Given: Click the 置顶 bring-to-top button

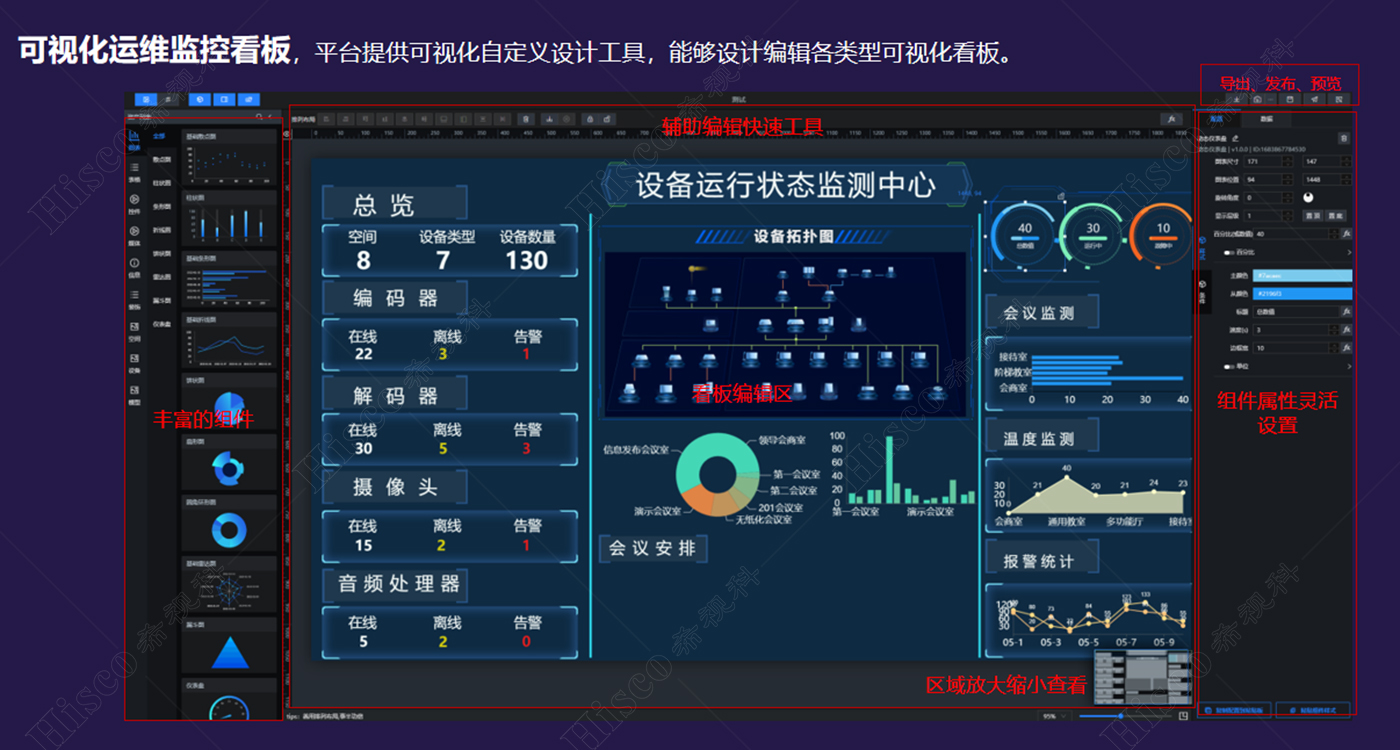Looking at the screenshot, I should [x=1314, y=215].
